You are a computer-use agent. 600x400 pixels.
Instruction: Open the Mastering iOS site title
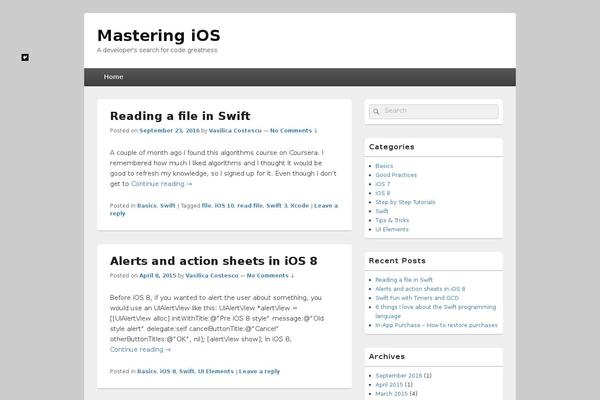click(159, 36)
